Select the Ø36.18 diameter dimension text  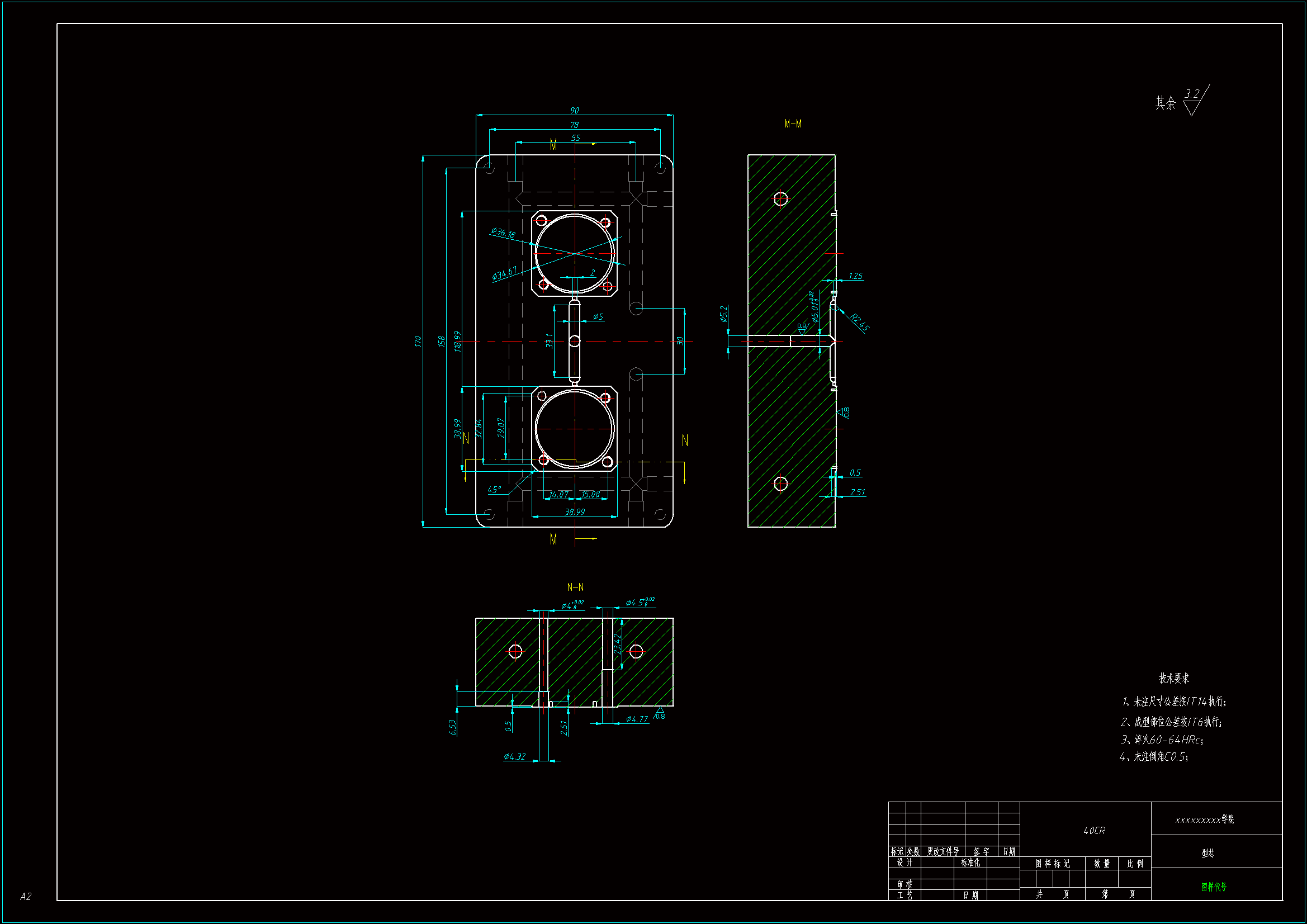(503, 233)
